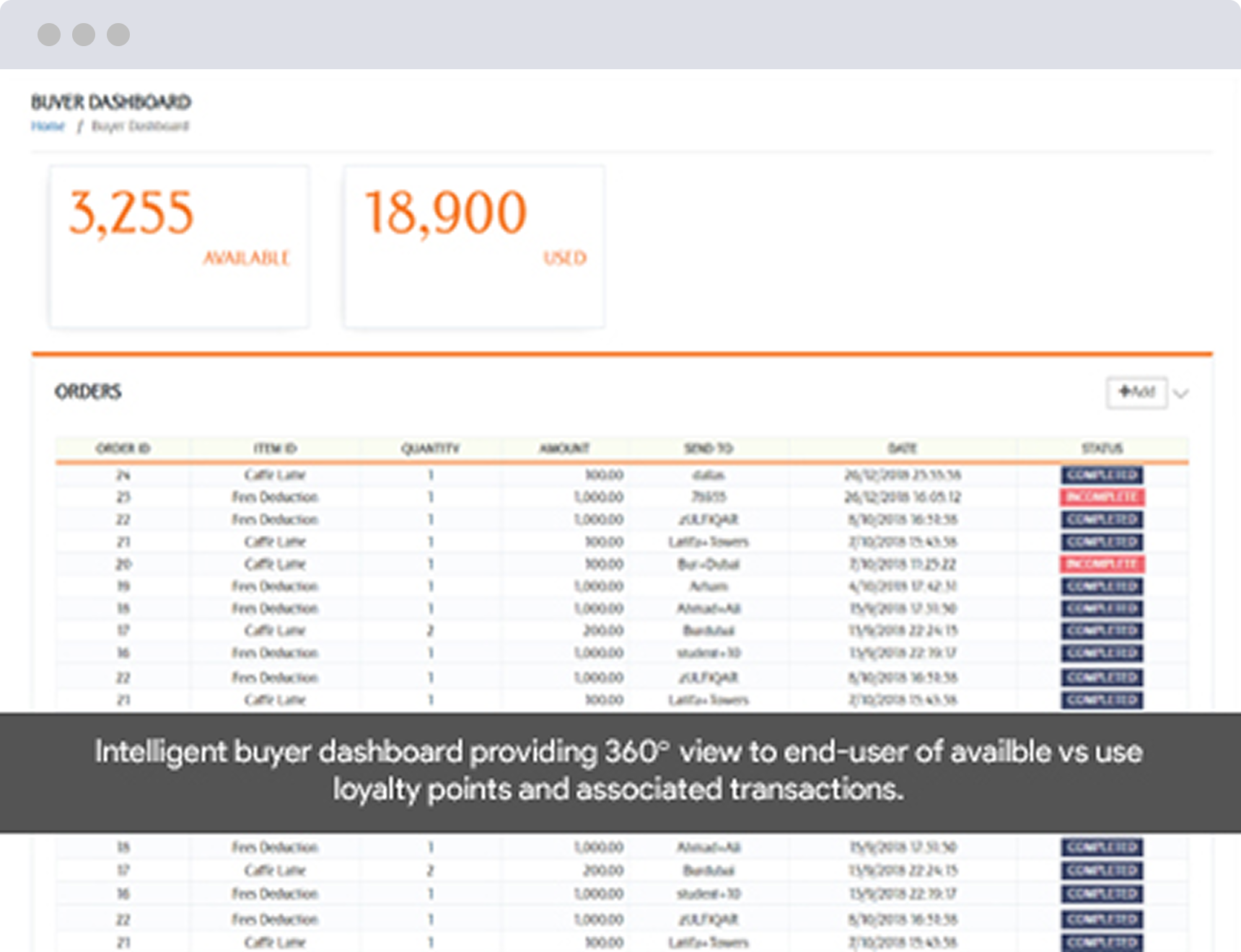Click the Incomplete badge for order 20
Viewport: 1241px width, 952px height.
1102,564
